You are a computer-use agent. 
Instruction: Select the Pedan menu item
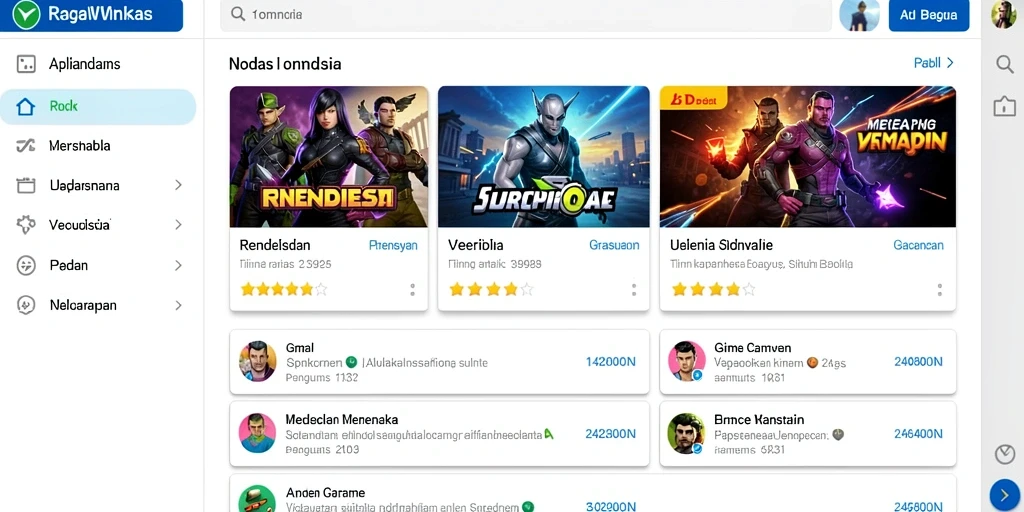tap(98, 265)
